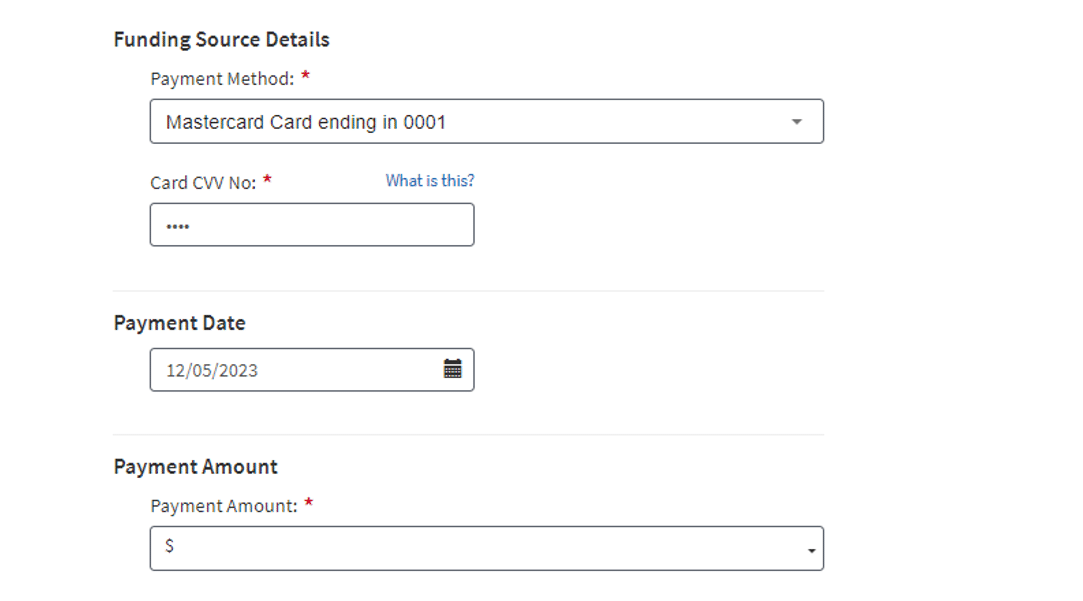This screenshot has height=601, width=1083.
Task: Click the Funding Source Details heading
Action: pyautogui.click(x=221, y=40)
